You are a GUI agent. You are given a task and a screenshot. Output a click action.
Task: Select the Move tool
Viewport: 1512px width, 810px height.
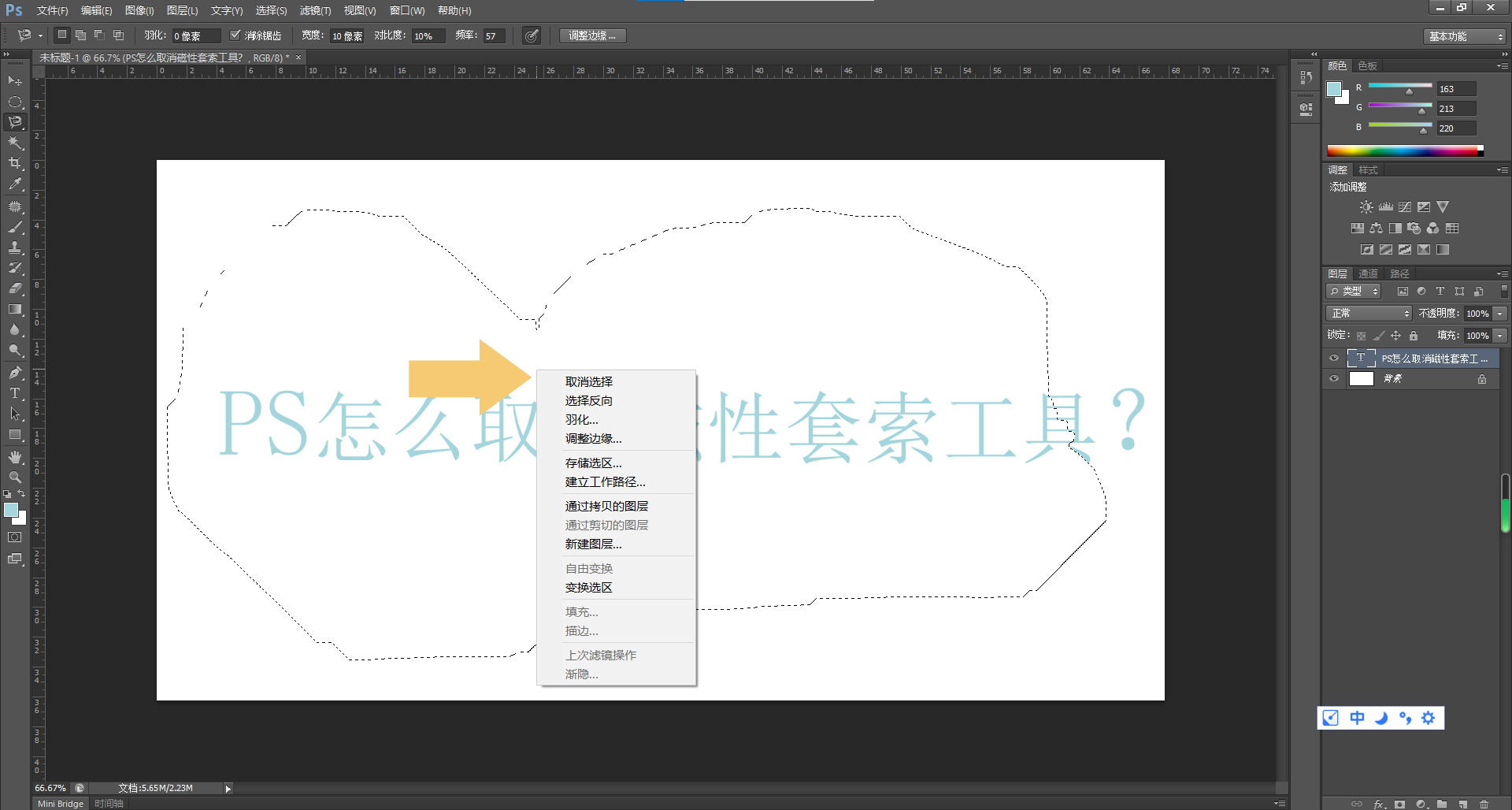(x=14, y=81)
